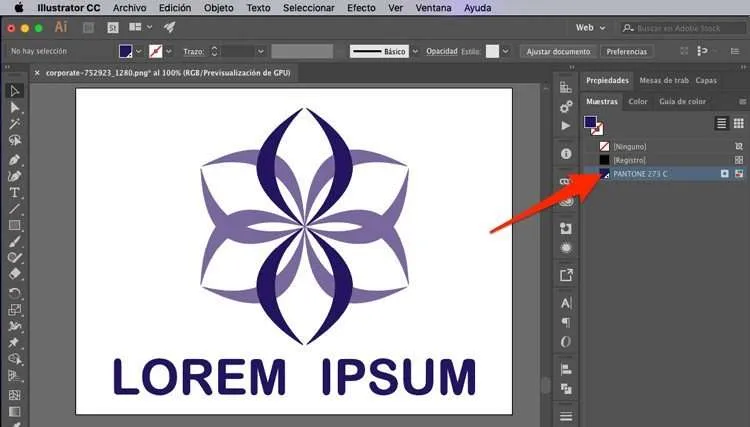Switch swatches to list view
Image resolution: width=750 pixels, height=427 pixels.
(723, 122)
